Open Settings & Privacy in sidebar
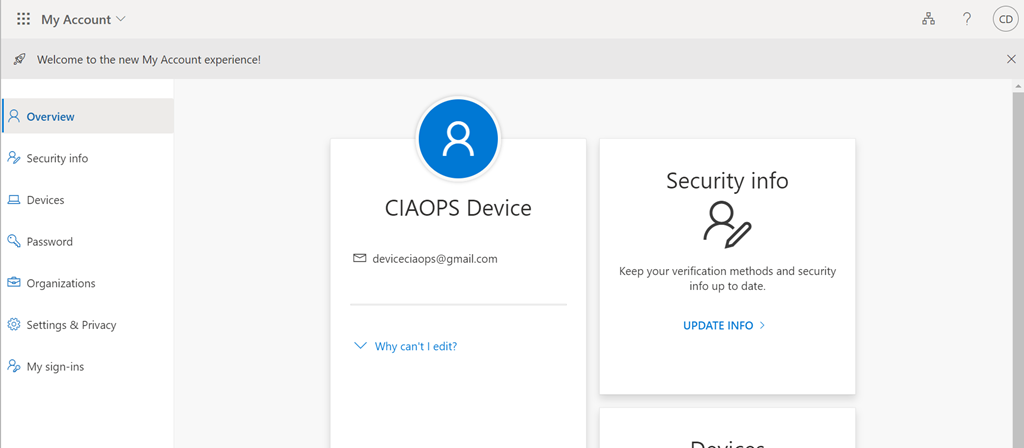1024x448 pixels. pos(71,325)
